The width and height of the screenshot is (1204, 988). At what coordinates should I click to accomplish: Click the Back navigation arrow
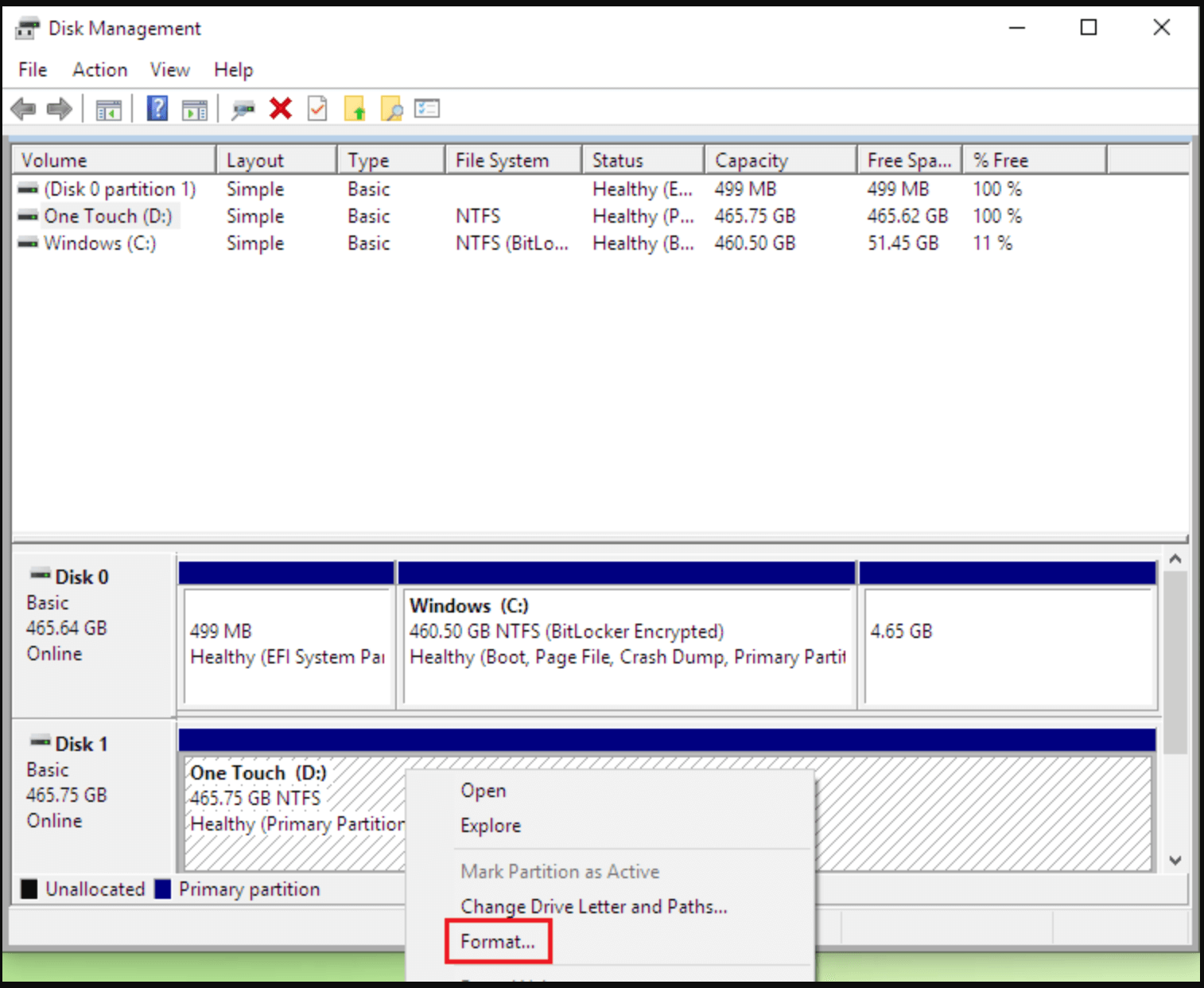pos(23,108)
